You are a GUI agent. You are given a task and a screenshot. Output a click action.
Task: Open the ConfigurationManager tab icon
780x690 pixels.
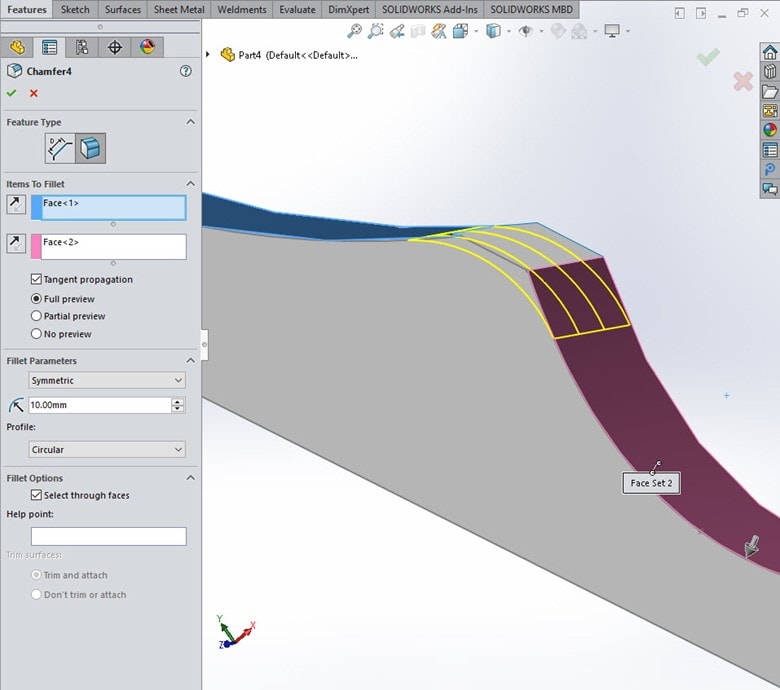click(82, 47)
